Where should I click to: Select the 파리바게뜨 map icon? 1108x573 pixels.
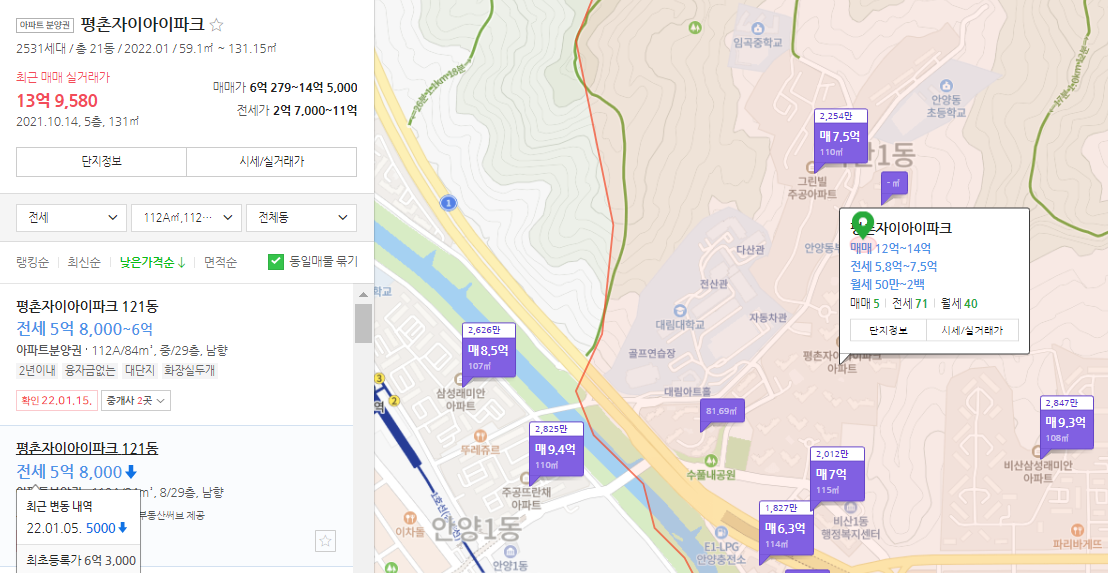coord(1076,528)
